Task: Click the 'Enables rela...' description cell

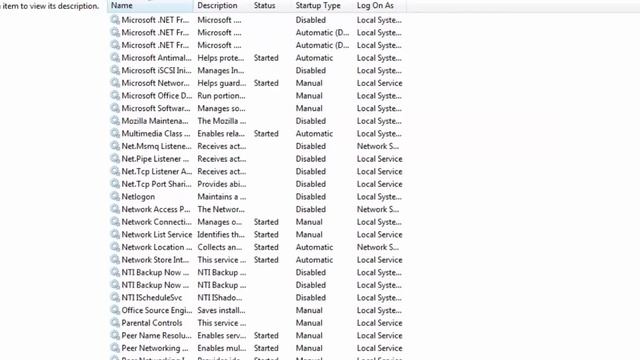Action: pyautogui.click(x=221, y=133)
